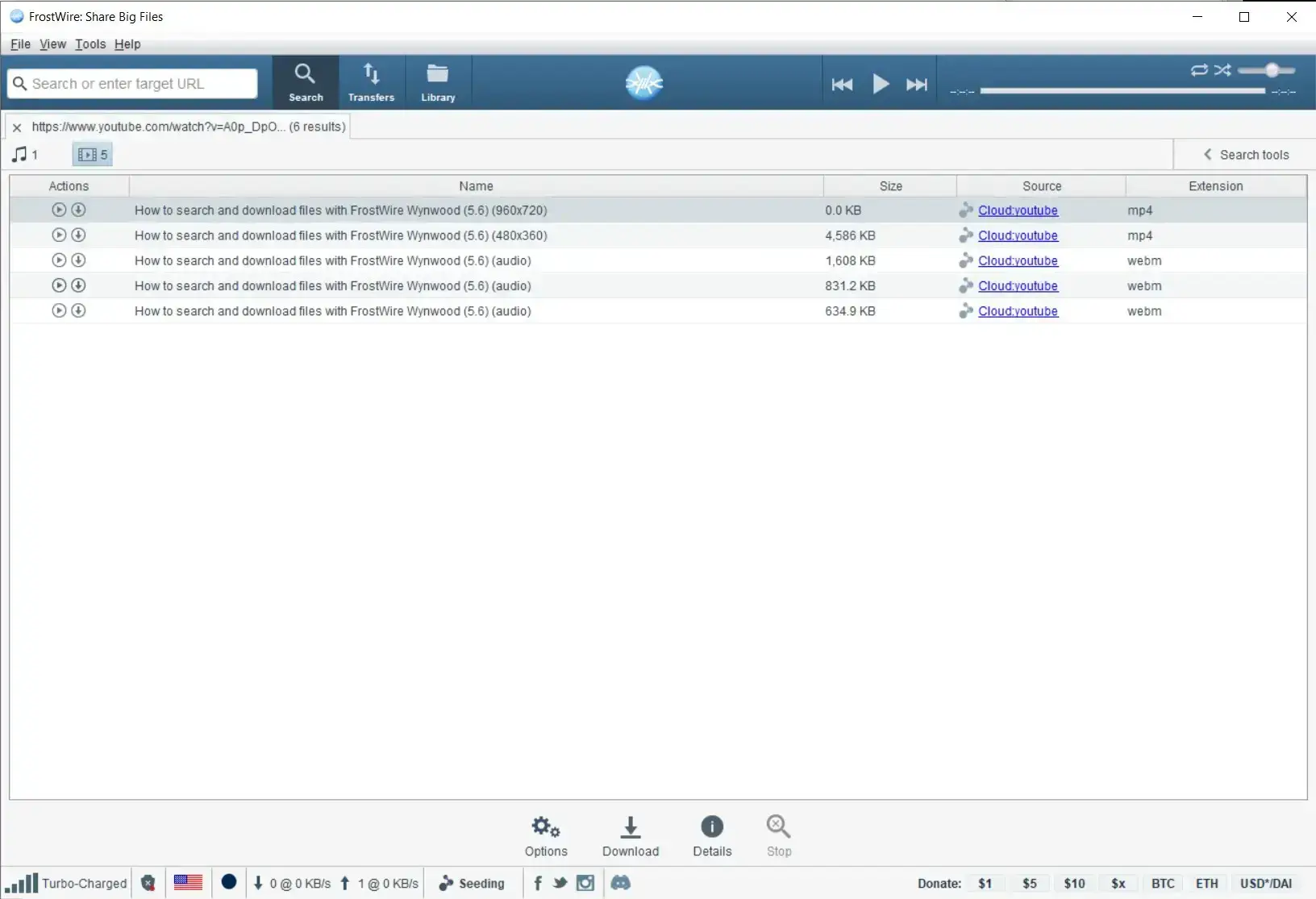Toggle the video results filter
The height and width of the screenshot is (899, 1316).
coord(92,154)
